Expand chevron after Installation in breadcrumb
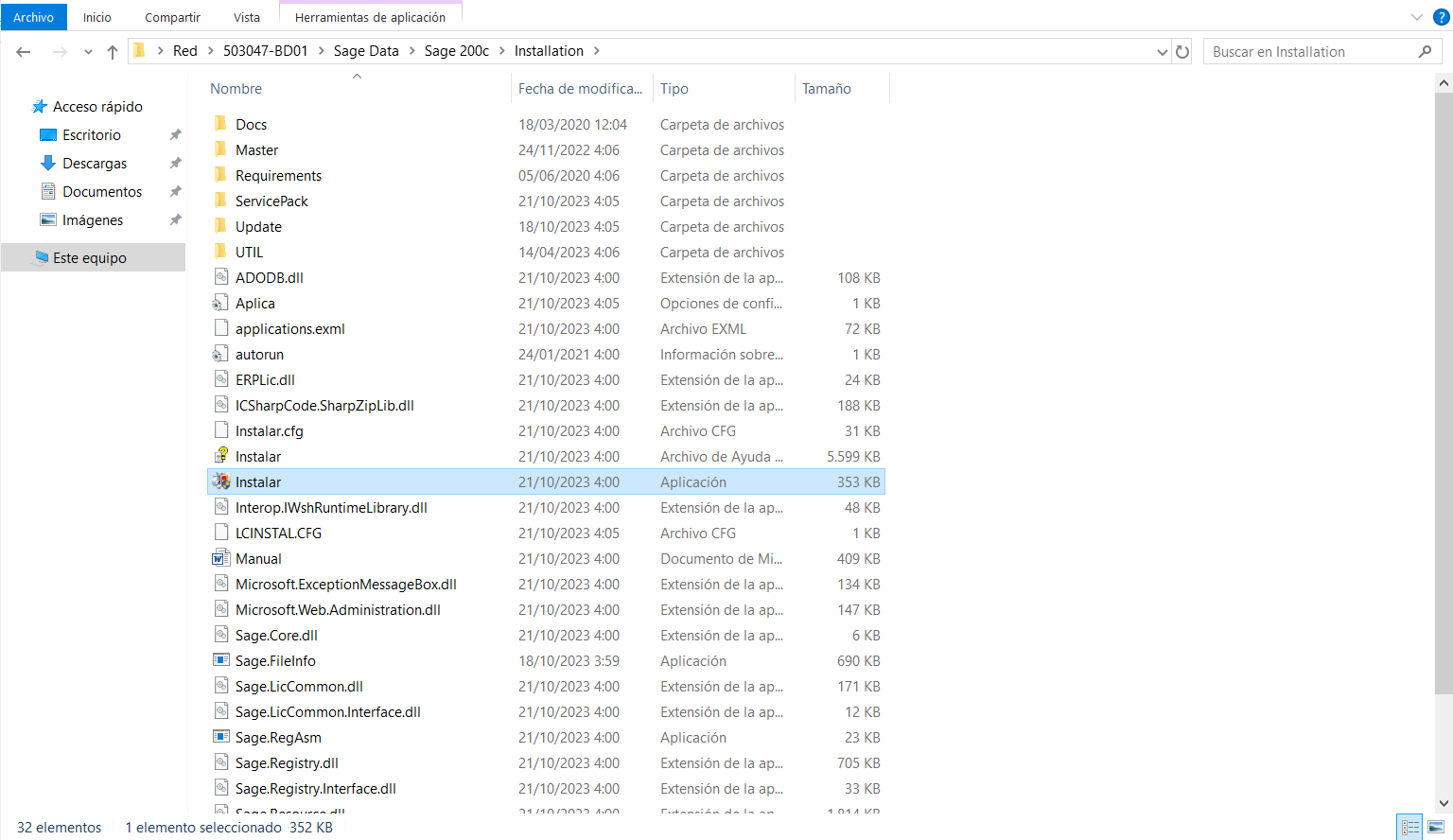Screen dimensions: 1453x840 tap(596, 51)
